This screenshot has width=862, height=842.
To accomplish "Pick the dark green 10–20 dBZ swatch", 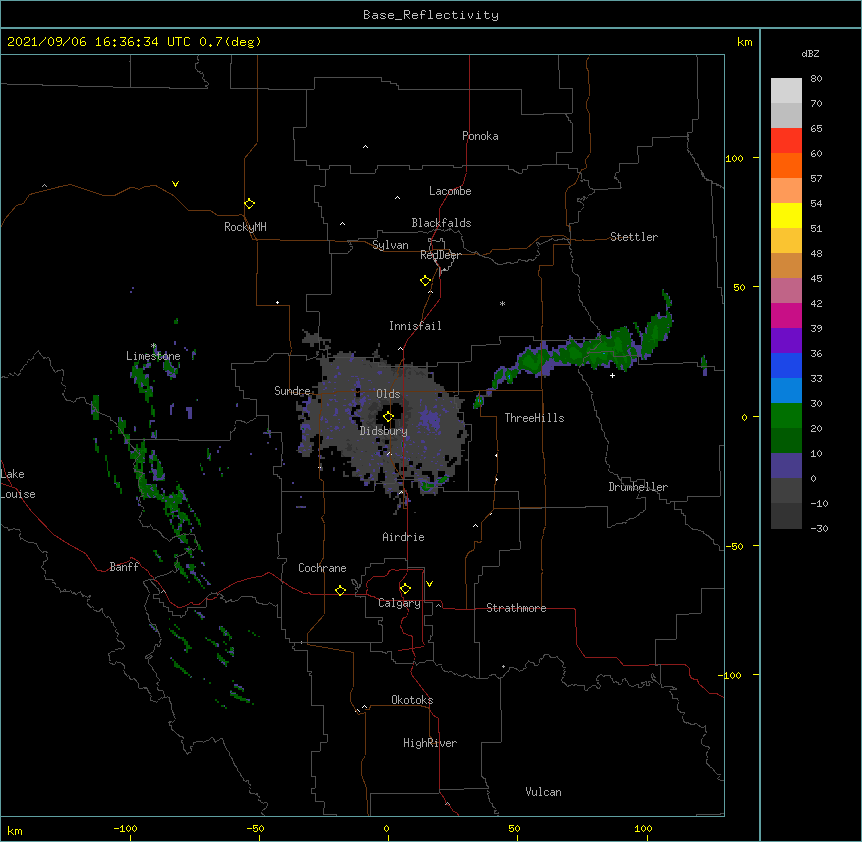I will [786, 441].
